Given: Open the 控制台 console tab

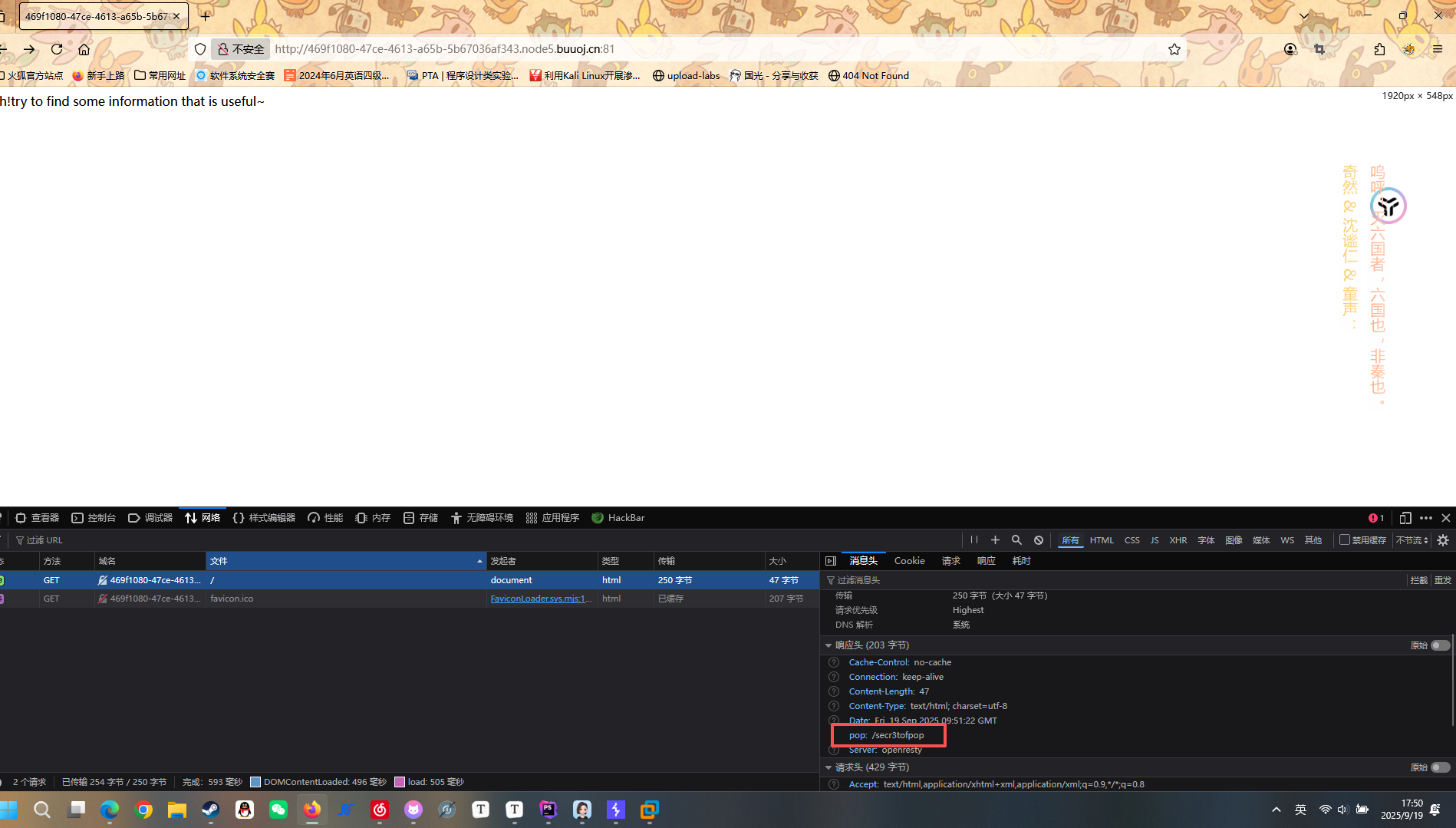Looking at the screenshot, I should (94, 518).
